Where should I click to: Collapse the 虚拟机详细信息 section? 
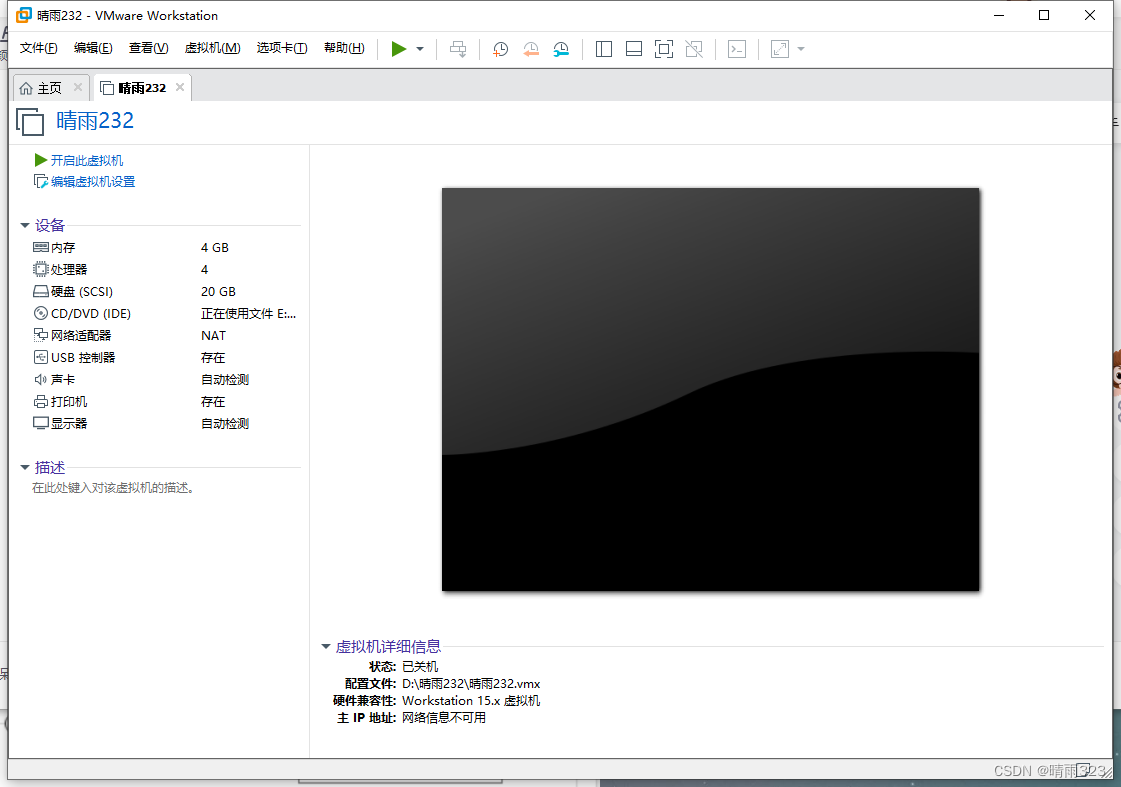coord(325,646)
